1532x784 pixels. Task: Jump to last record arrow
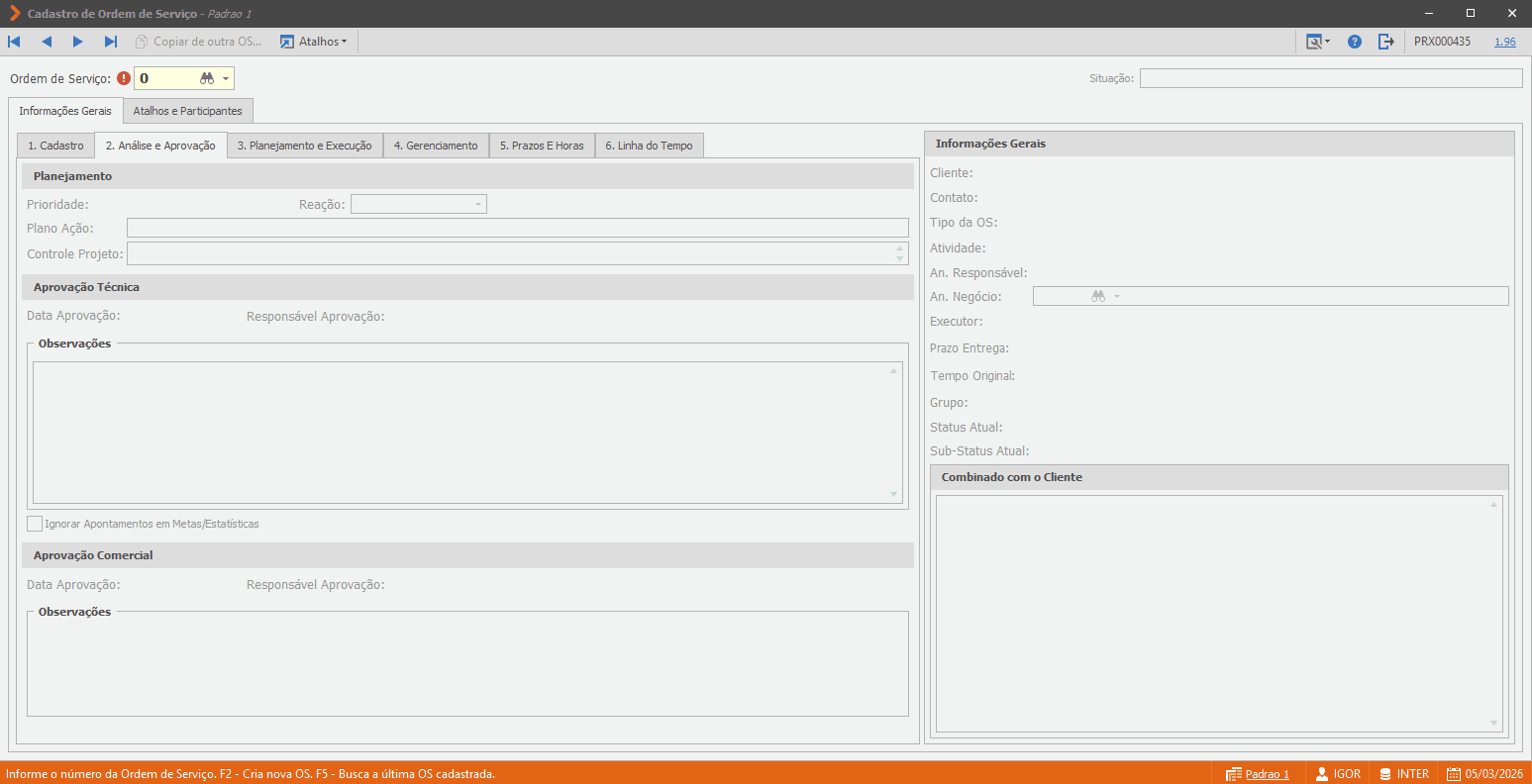tap(111, 42)
